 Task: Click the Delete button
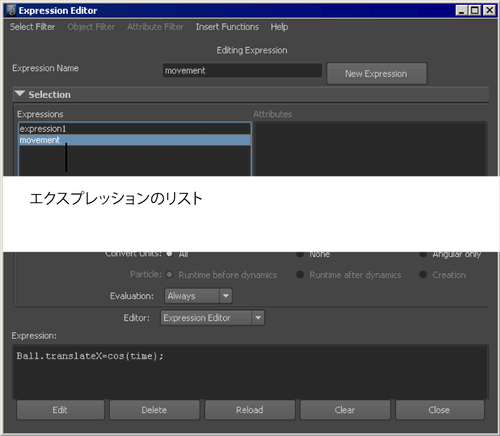154,410
